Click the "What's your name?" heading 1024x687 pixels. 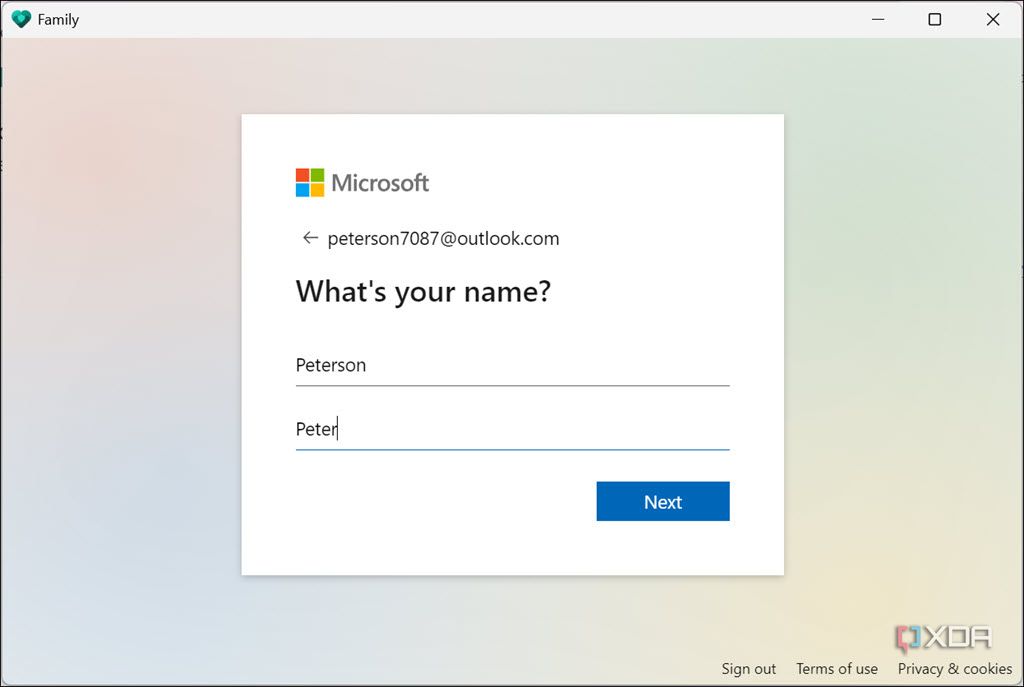423,291
